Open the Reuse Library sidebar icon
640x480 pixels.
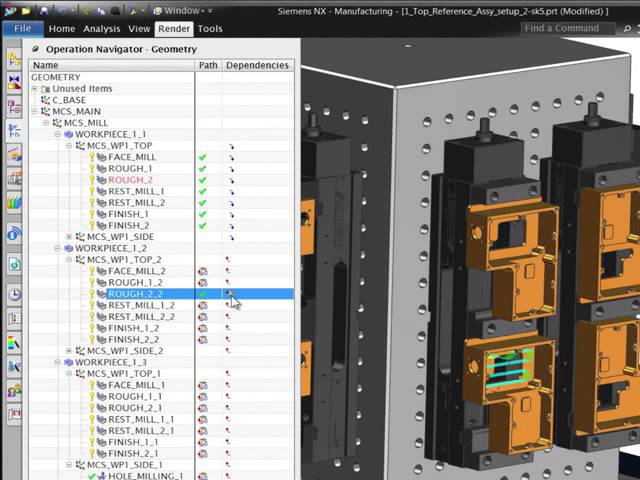pyautogui.click(x=14, y=178)
